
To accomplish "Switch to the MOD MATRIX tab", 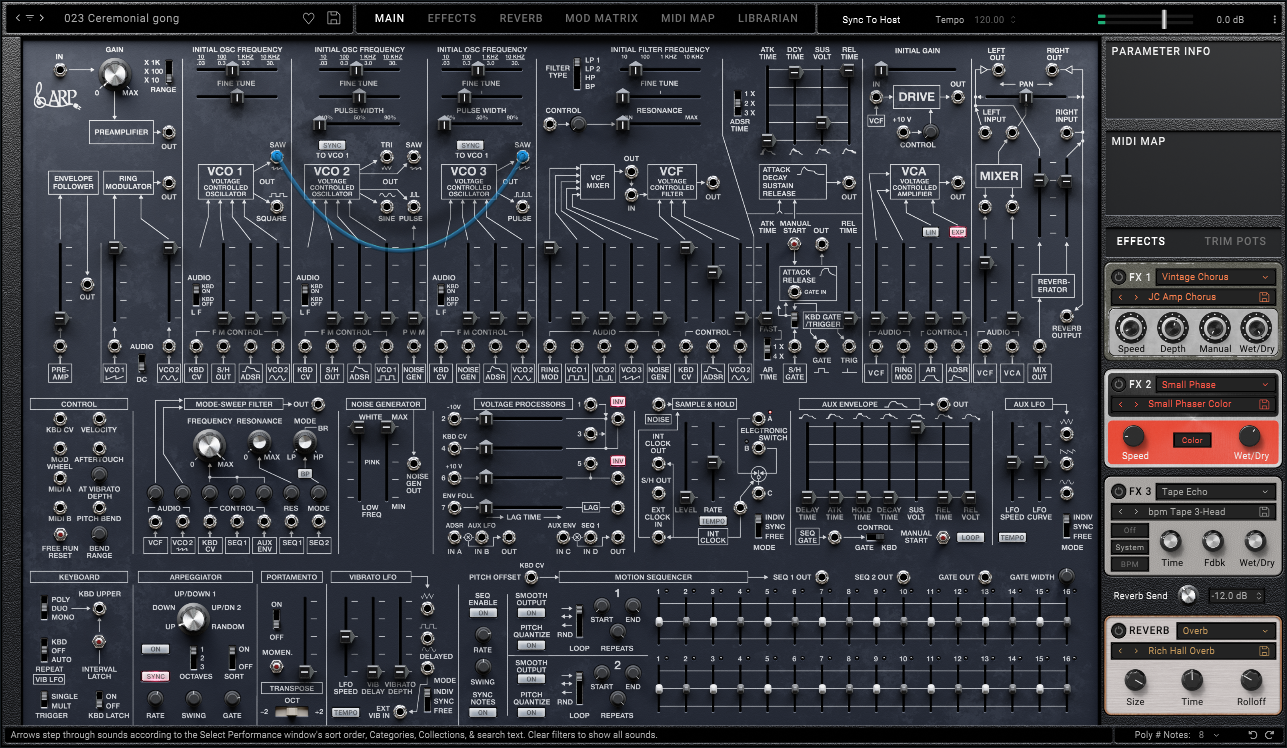I will pos(601,18).
